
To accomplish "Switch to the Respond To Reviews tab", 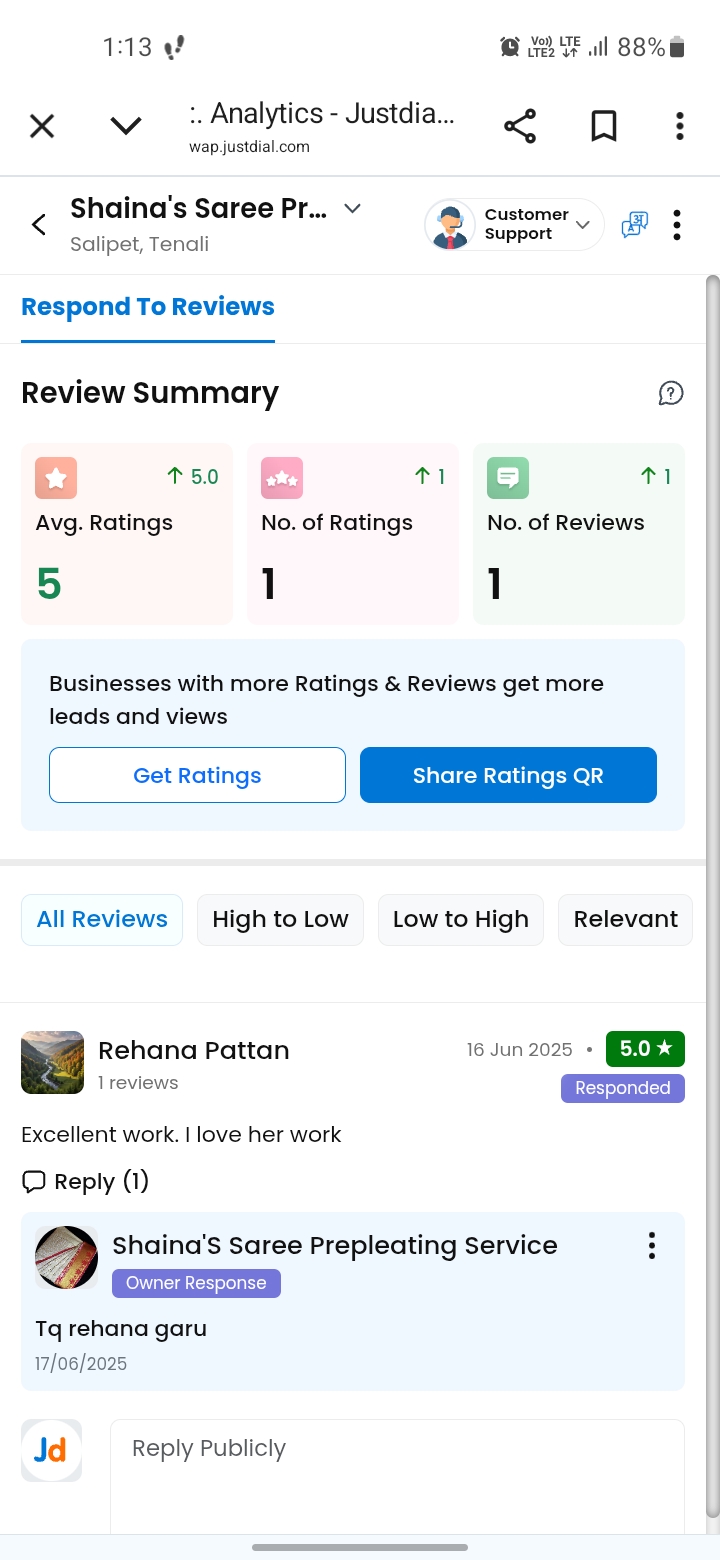I will click(x=148, y=307).
